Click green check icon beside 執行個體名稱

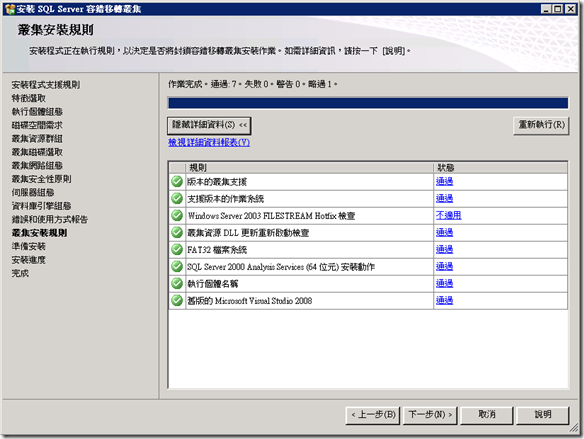177,284
